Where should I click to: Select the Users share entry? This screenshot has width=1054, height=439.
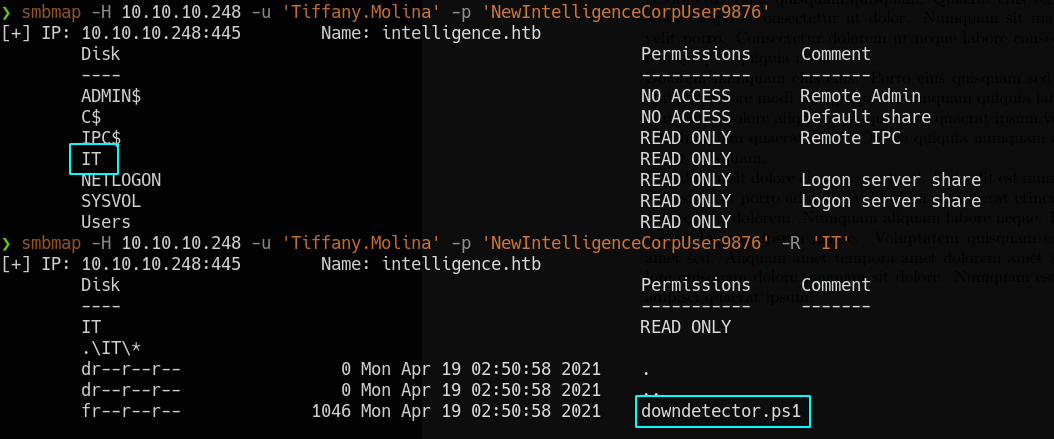pyautogui.click(x=106, y=222)
